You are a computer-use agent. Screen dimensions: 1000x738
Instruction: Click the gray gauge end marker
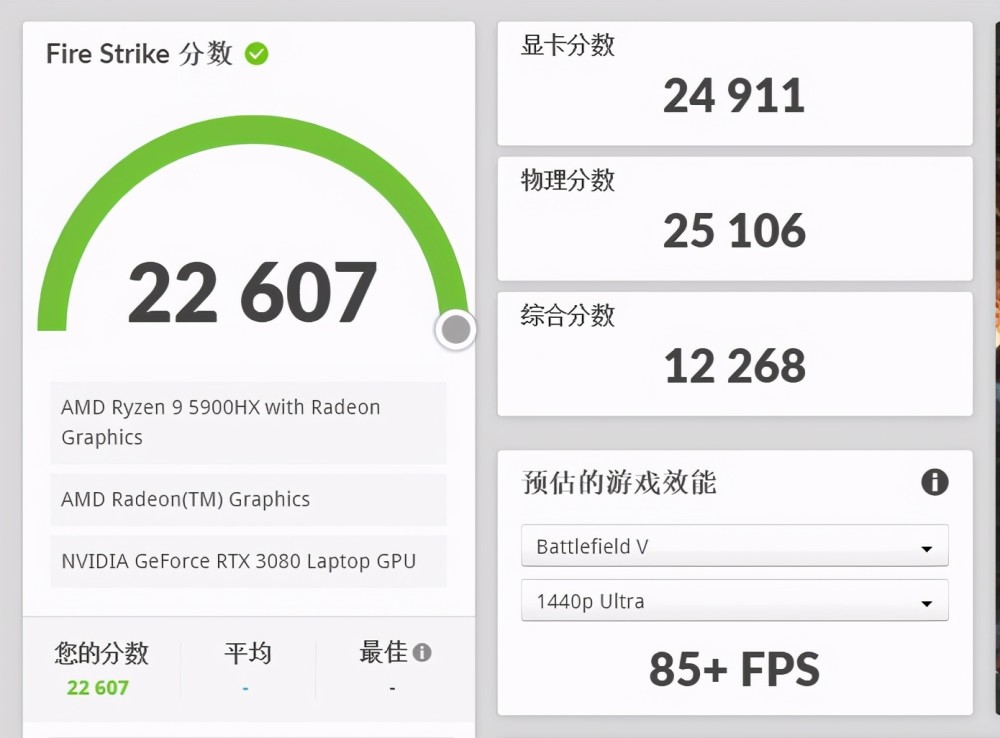click(456, 330)
